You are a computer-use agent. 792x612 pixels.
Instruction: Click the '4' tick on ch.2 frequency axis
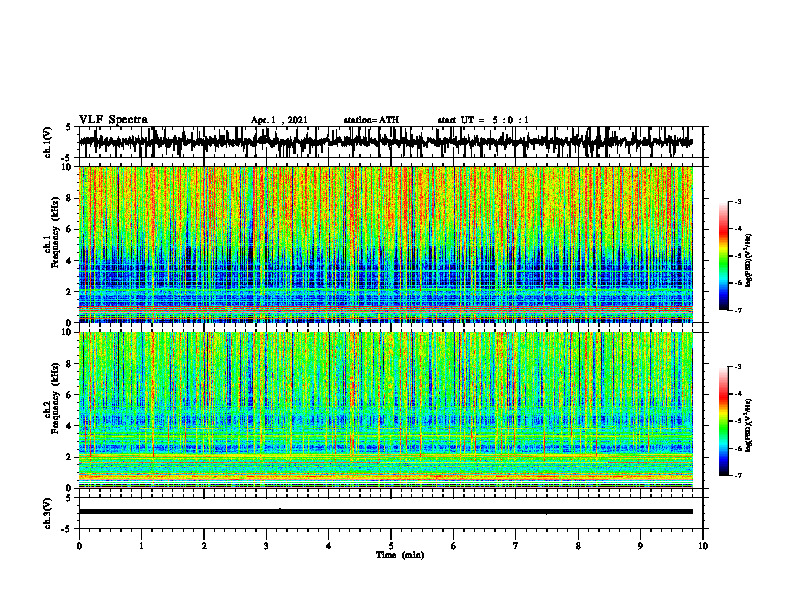pyautogui.click(x=70, y=426)
